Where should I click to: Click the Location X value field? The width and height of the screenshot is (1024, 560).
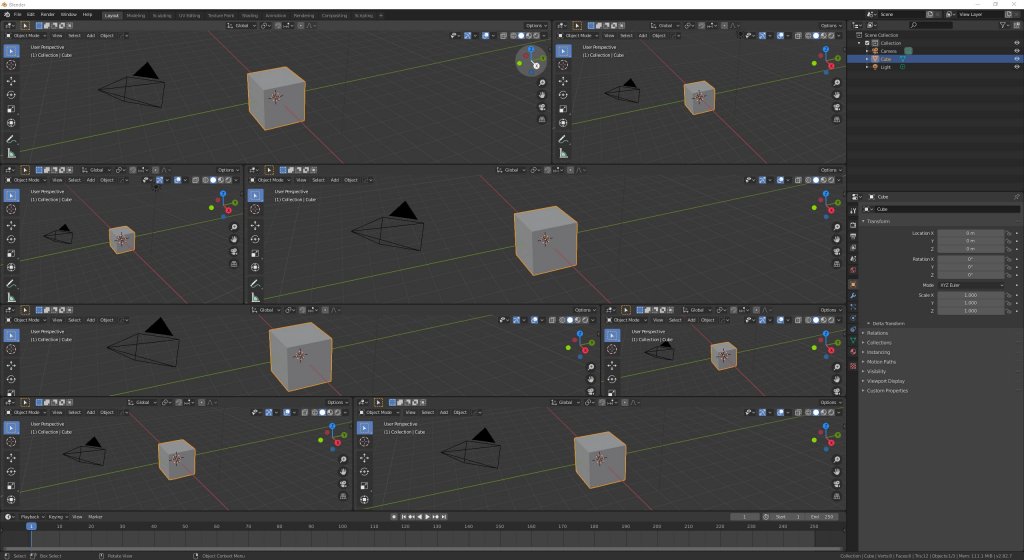pyautogui.click(x=970, y=233)
